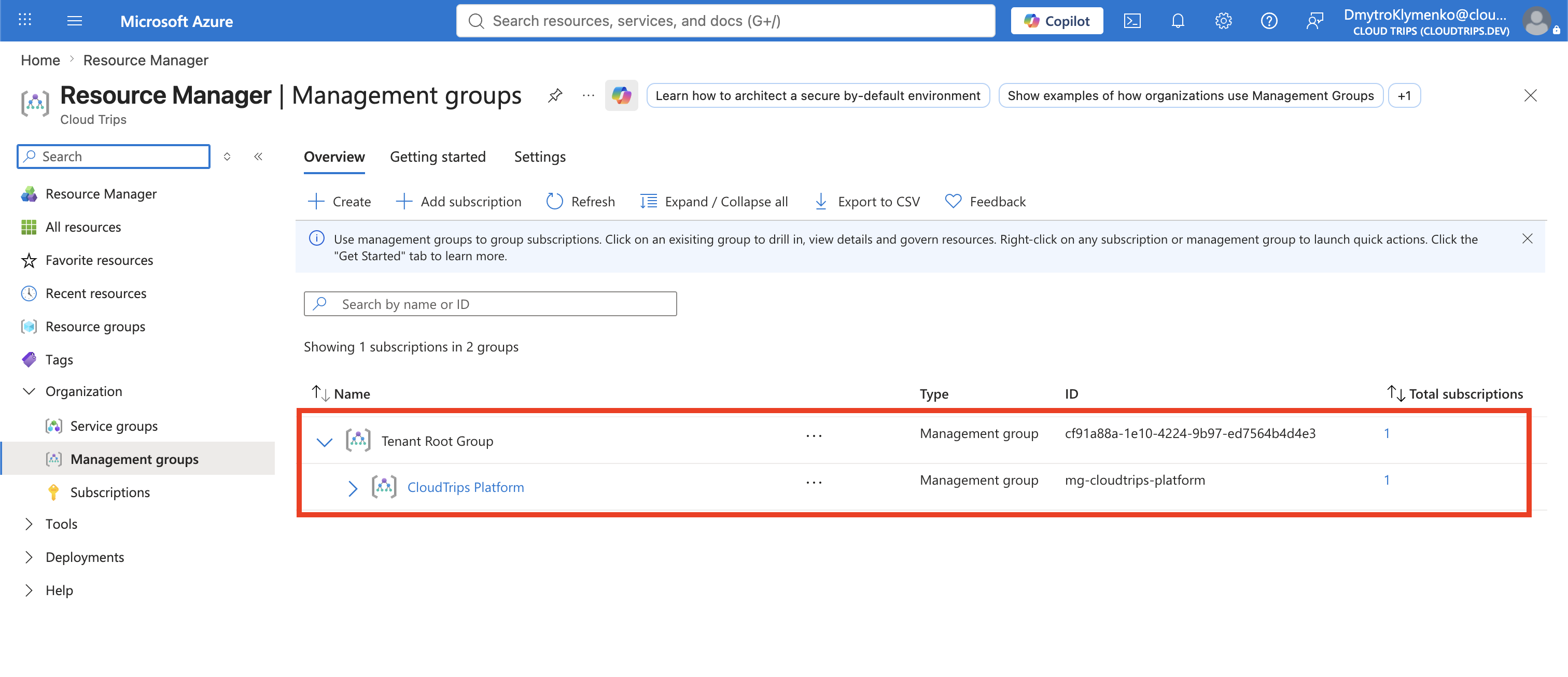Open the Azure portal apps grid
This screenshot has height=677, width=1568.
coord(25,20)
